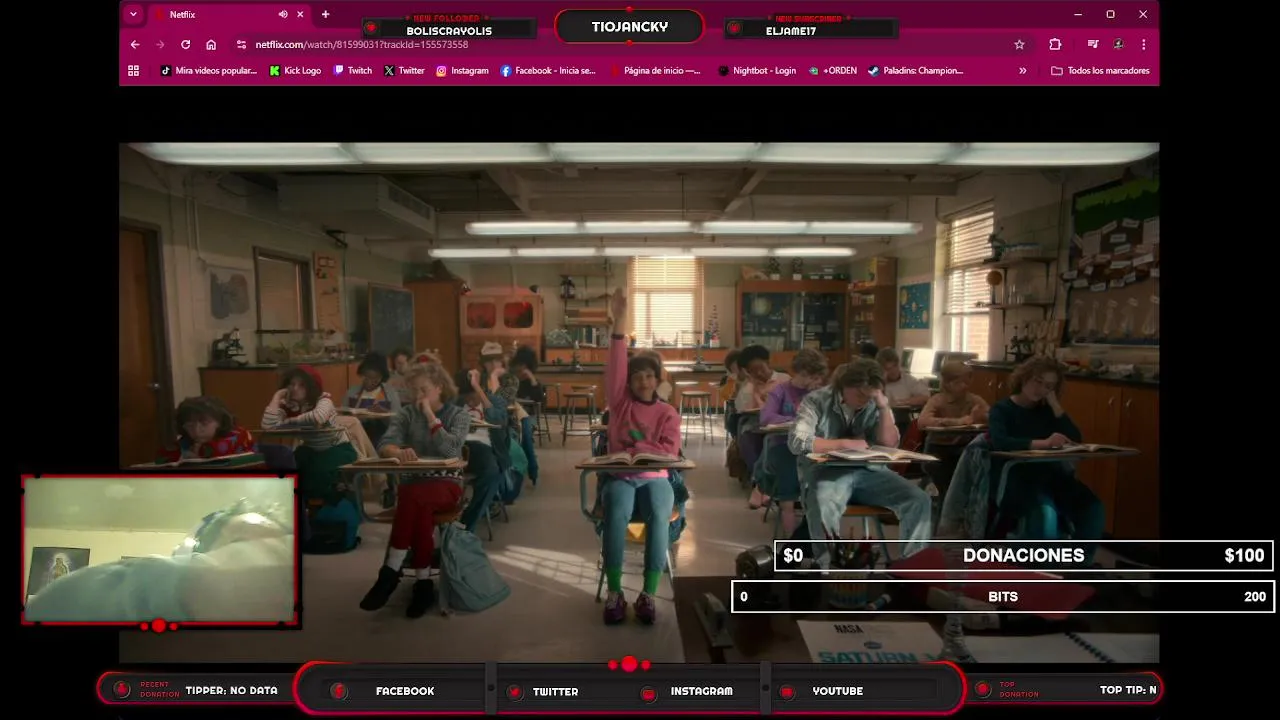Screen dimensions: 1280x720
Task: Click the TWITTER overlay label
Action: point(555,691)
